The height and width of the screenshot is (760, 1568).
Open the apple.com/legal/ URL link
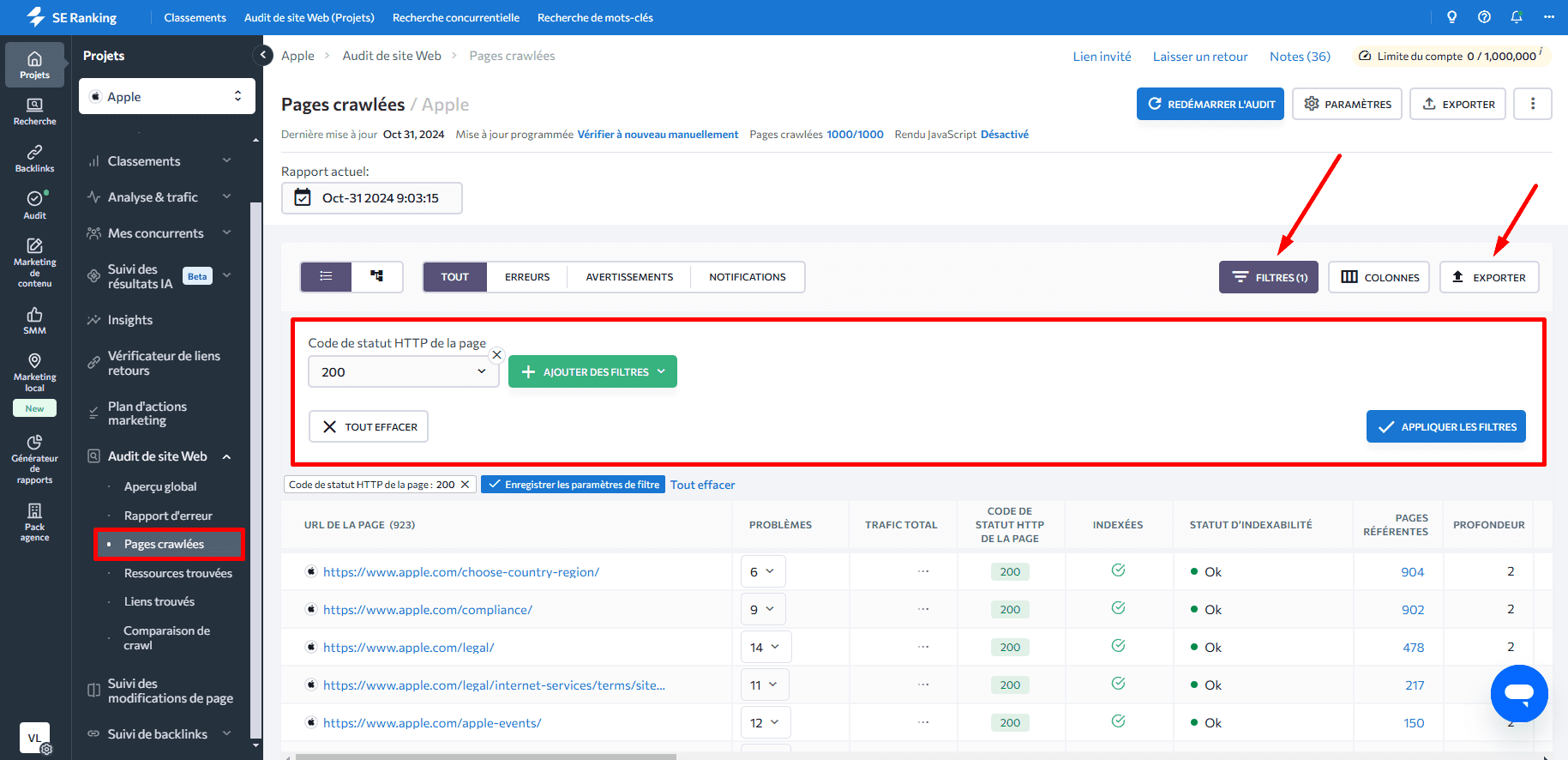coord(408,648)
